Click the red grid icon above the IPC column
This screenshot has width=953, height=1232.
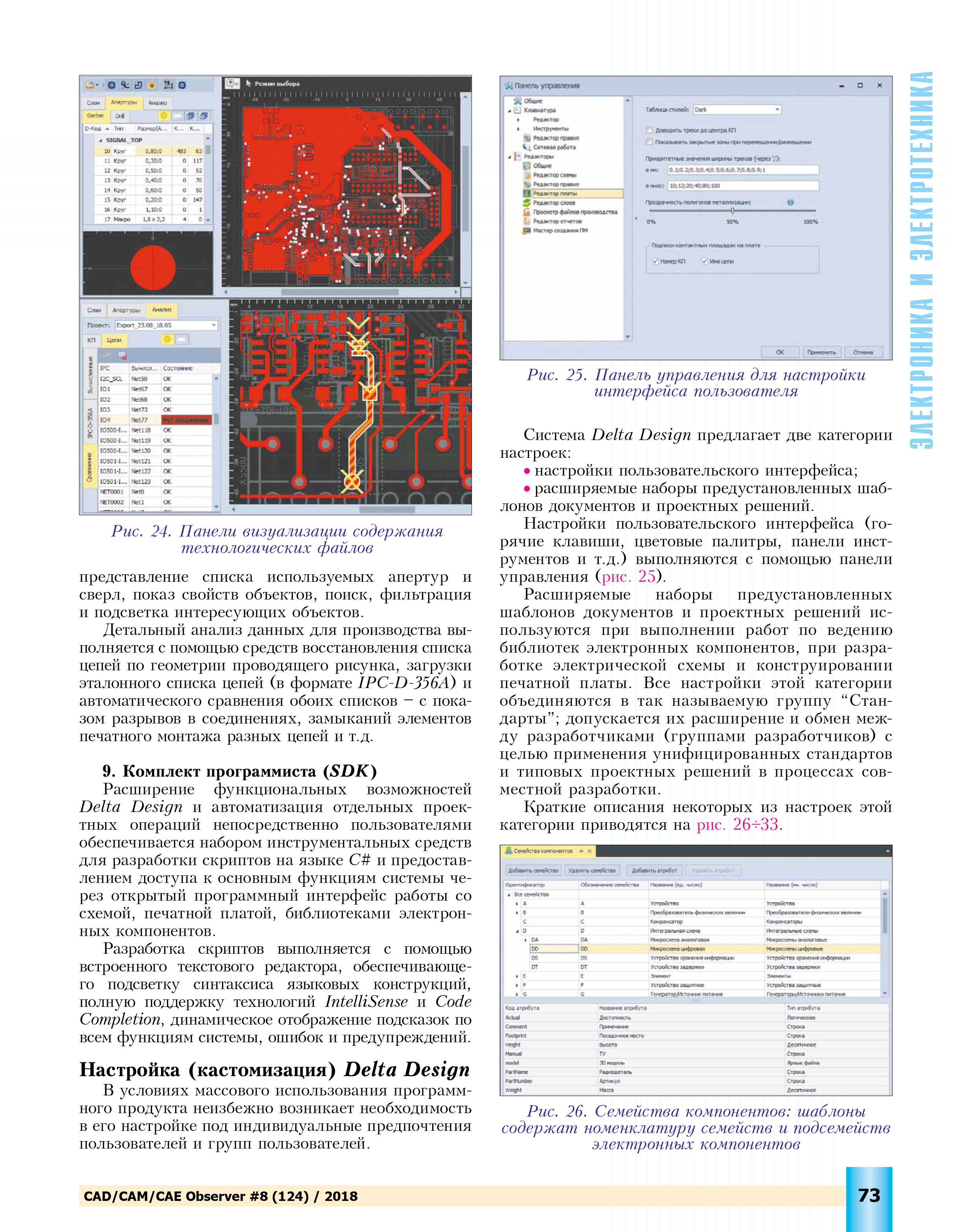[x=122, y=355]
